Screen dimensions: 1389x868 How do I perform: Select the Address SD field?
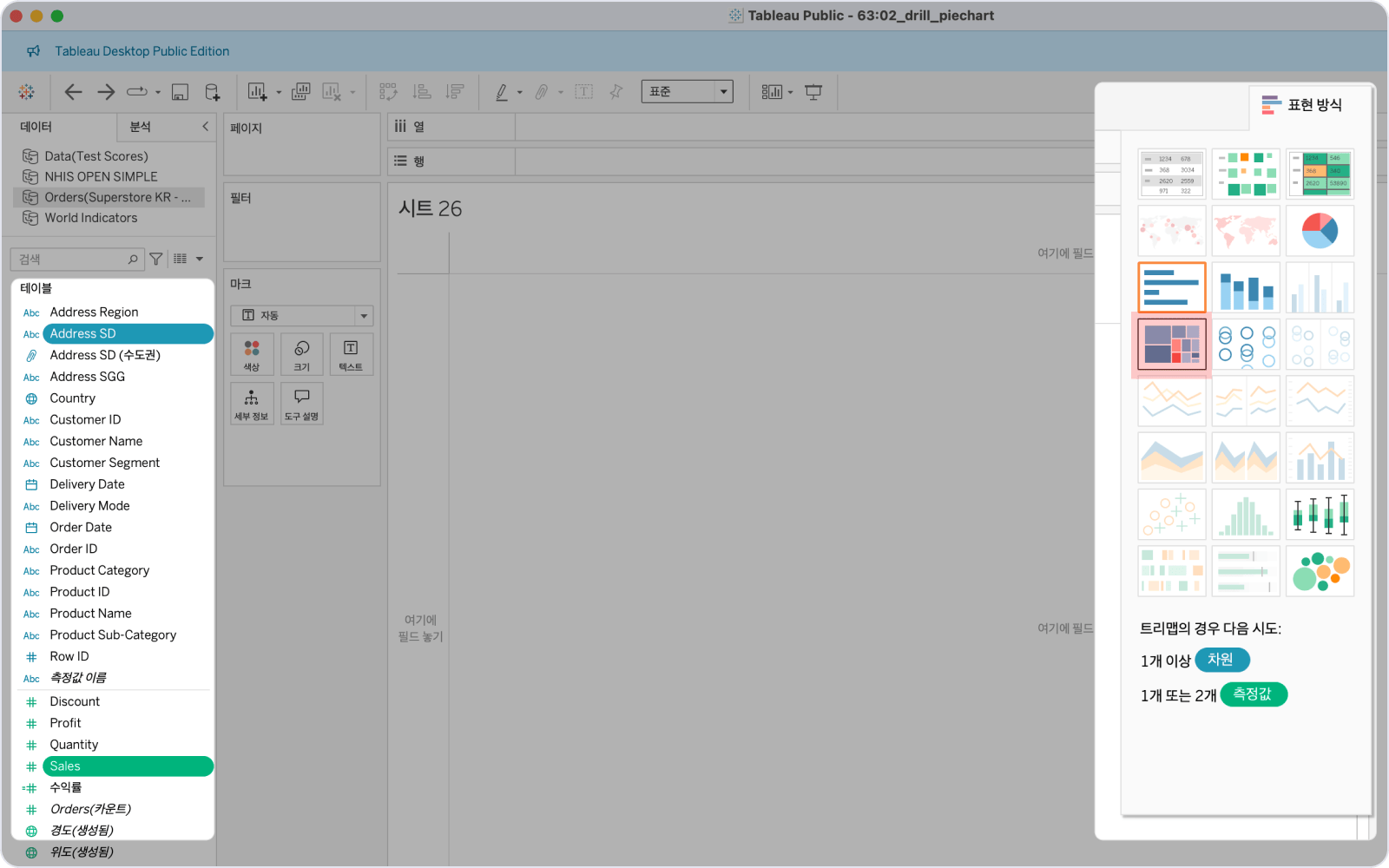pyautogui.click(x=128, y=333)
